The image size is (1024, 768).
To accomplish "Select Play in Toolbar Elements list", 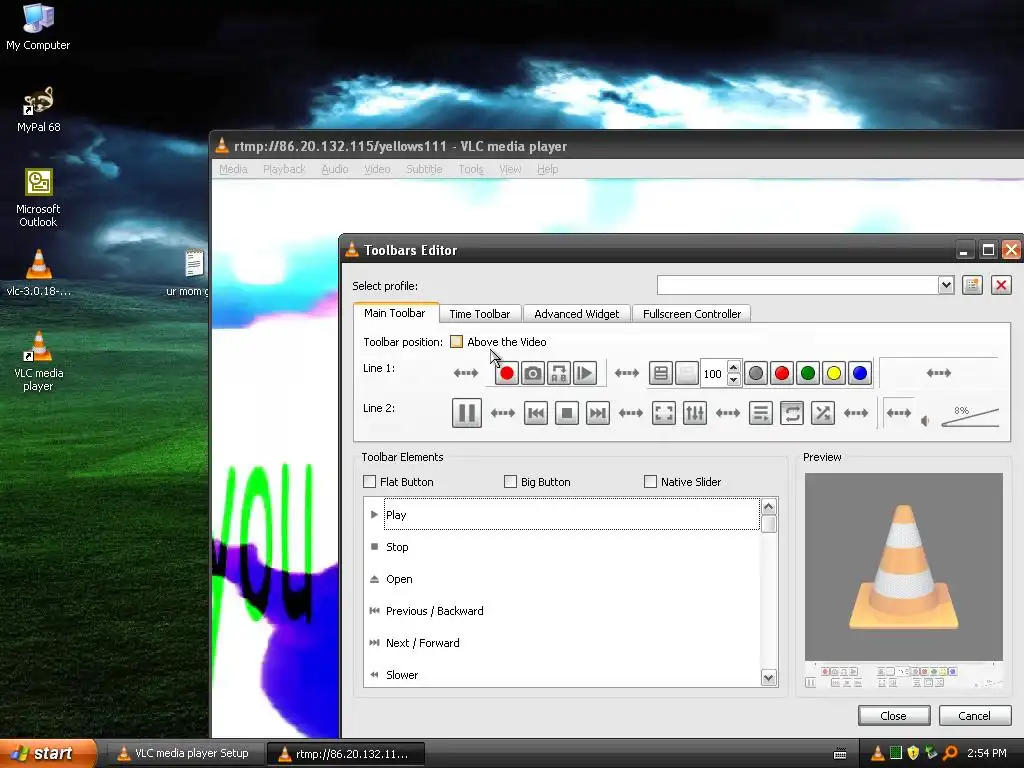I will (x=562, y=515).
